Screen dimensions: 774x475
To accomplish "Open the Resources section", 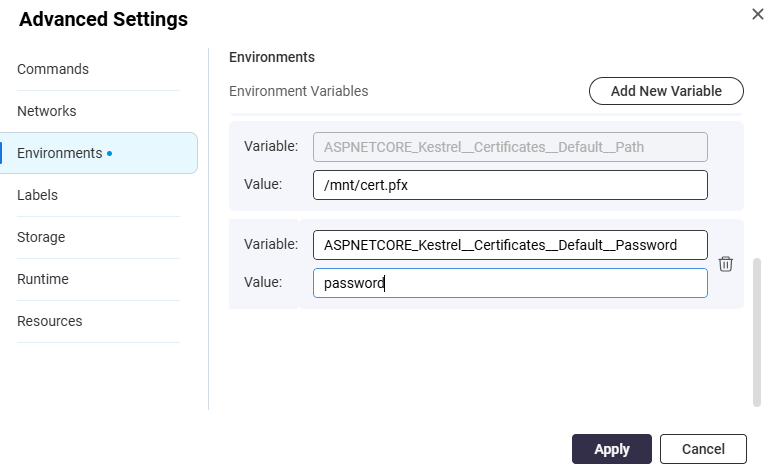I will click(x=50, y=321).
